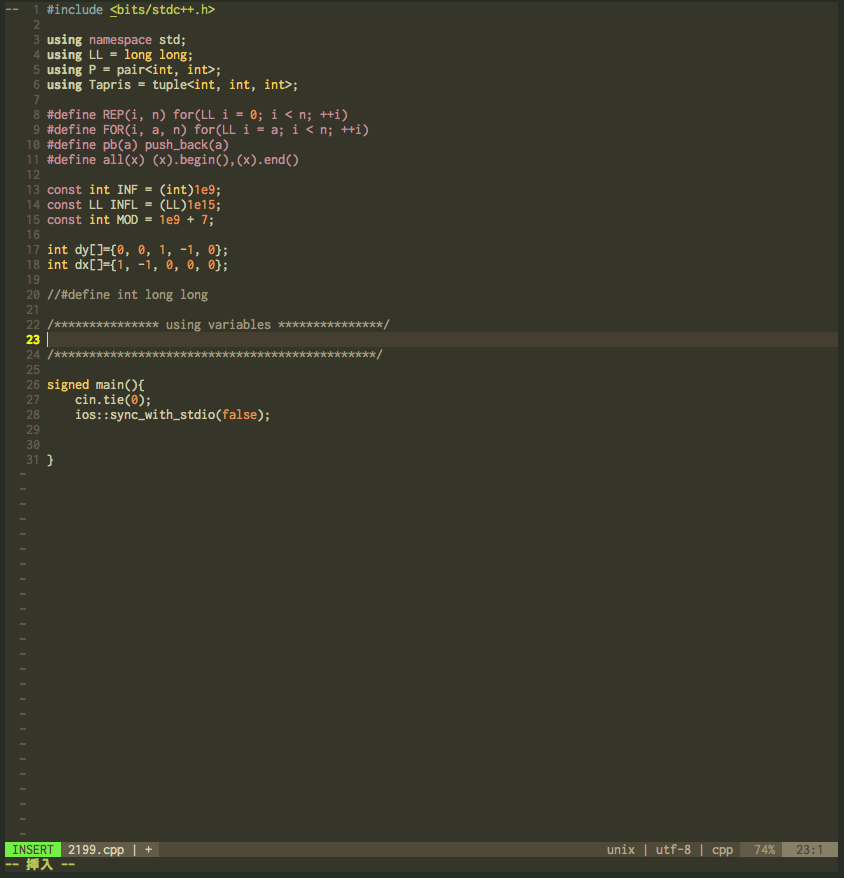
Task: Click on the #include <bits/stdc++.h> line
Action: [x=131, y=10]
